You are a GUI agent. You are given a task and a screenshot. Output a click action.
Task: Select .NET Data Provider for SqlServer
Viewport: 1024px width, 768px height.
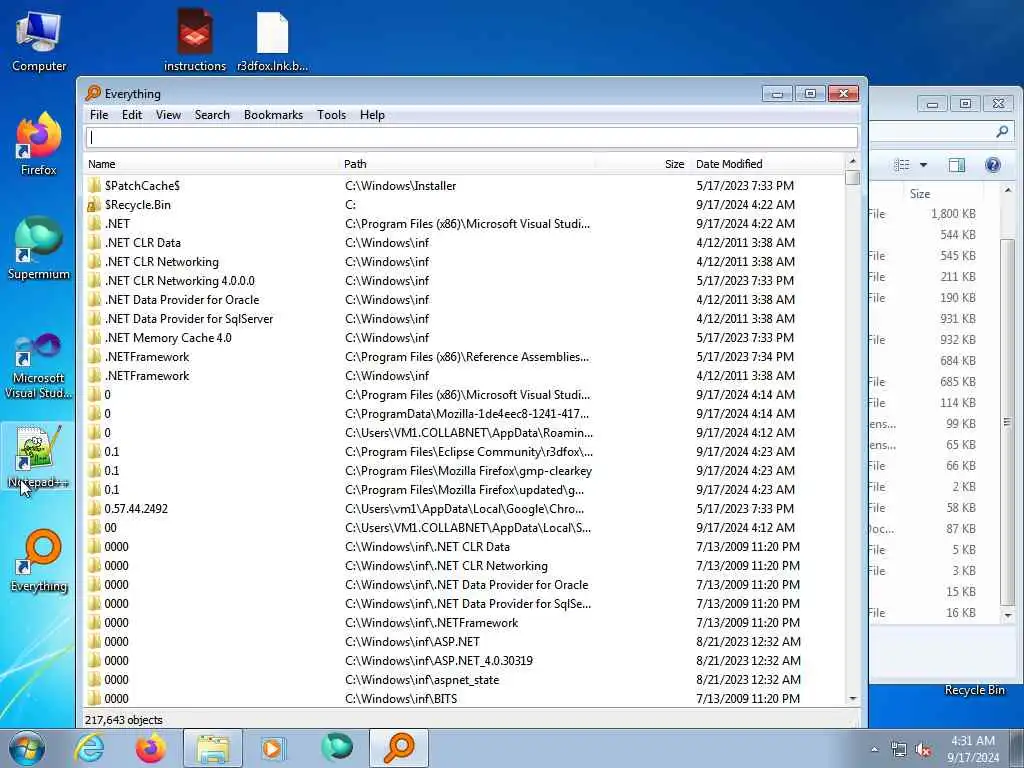click(x=189, y=319)
